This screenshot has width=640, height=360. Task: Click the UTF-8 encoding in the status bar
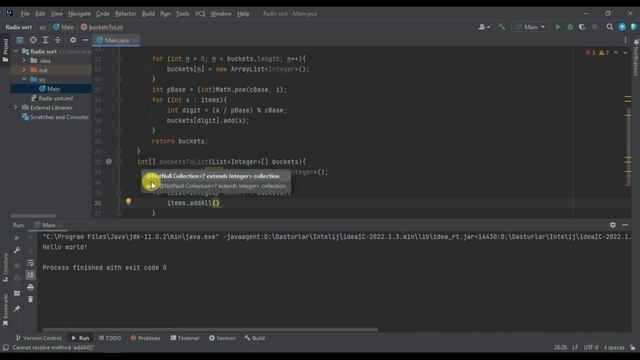coord(591,348)
